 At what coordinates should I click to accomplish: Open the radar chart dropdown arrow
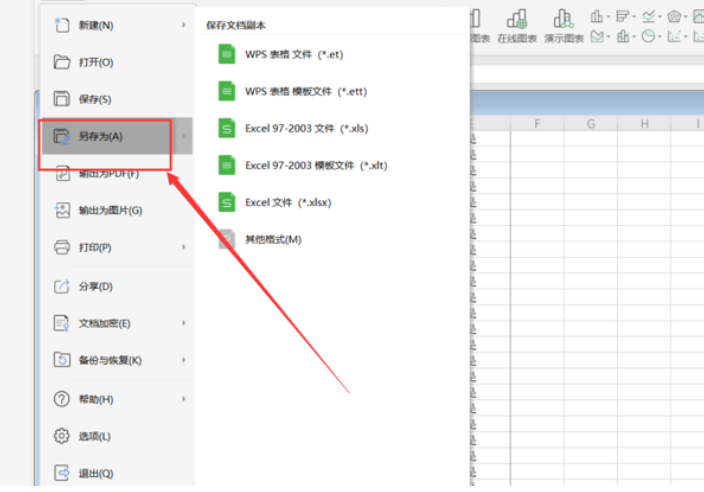click(686, 17)
